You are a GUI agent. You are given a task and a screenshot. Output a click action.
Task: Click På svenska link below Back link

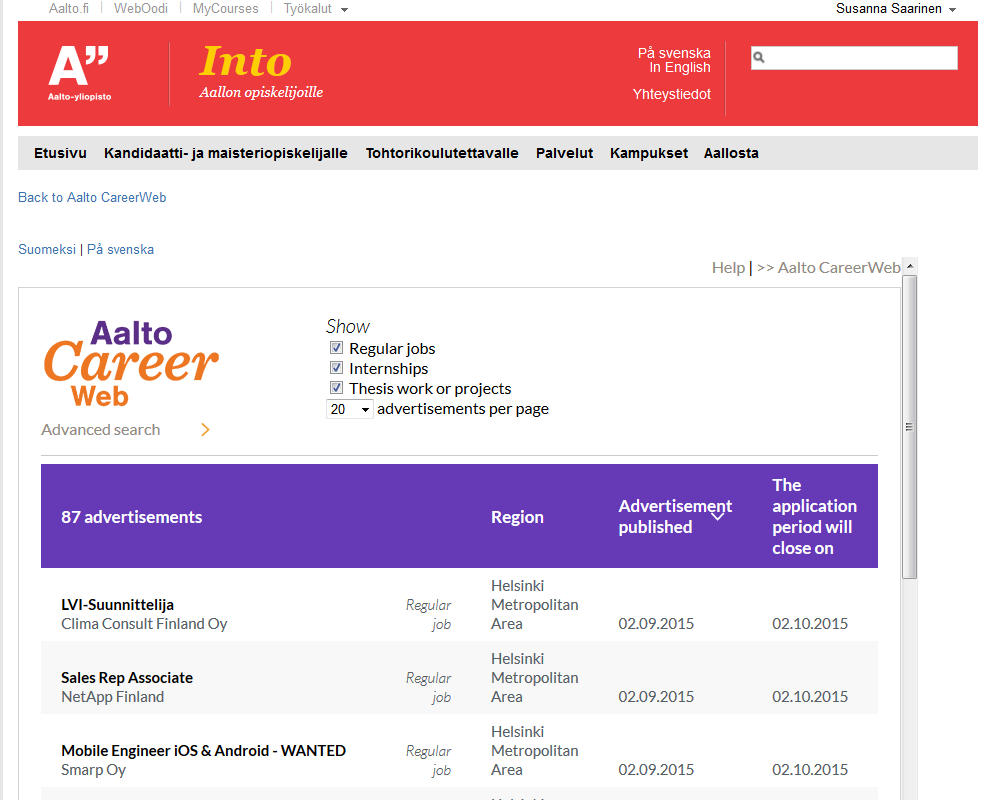[x=121, y=249]
